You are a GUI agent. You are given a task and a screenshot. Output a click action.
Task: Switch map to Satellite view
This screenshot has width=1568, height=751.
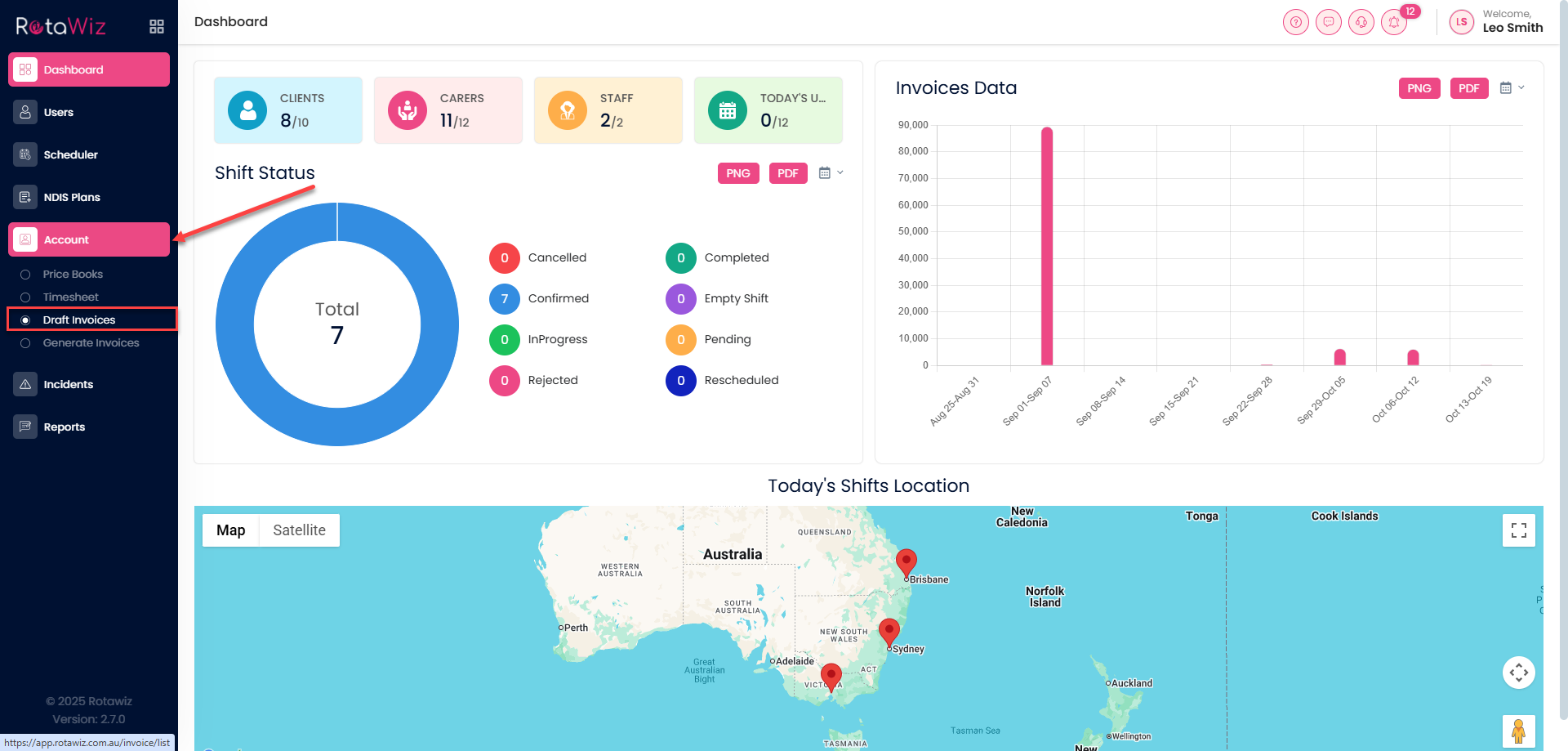299,530
